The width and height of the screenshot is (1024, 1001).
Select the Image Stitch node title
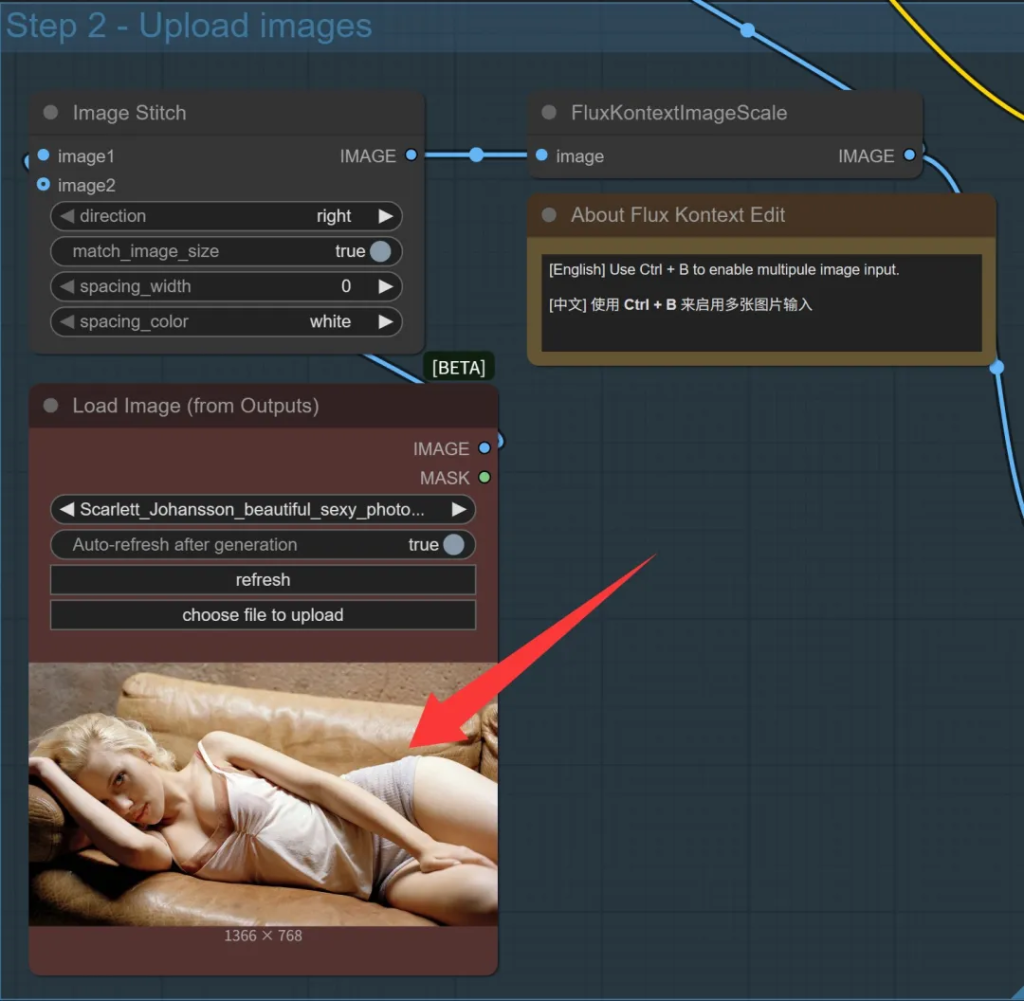pyautogui.click(x=129, y=113)
